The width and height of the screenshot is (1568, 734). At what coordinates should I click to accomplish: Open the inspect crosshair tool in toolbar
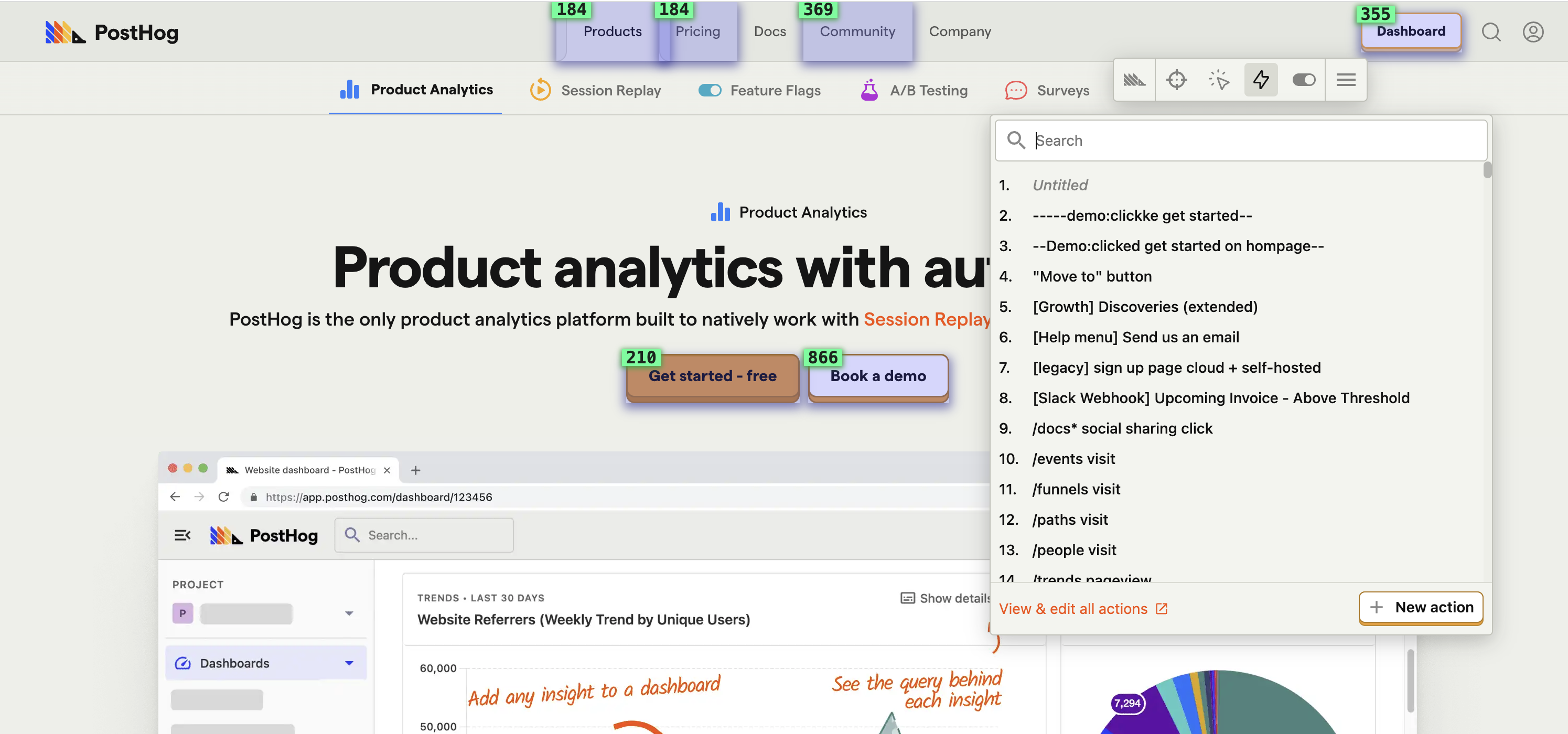(x=1176, y=80)
